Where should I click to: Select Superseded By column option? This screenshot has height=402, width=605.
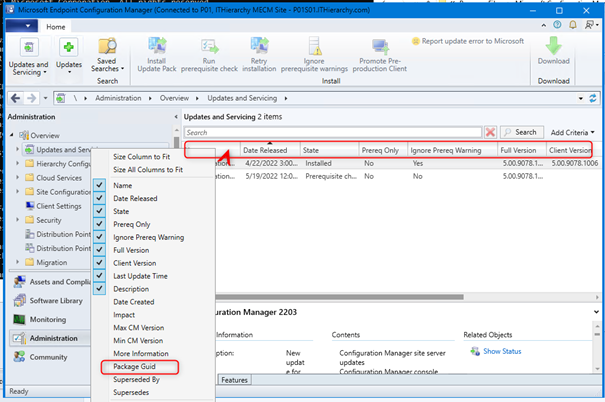136,380
